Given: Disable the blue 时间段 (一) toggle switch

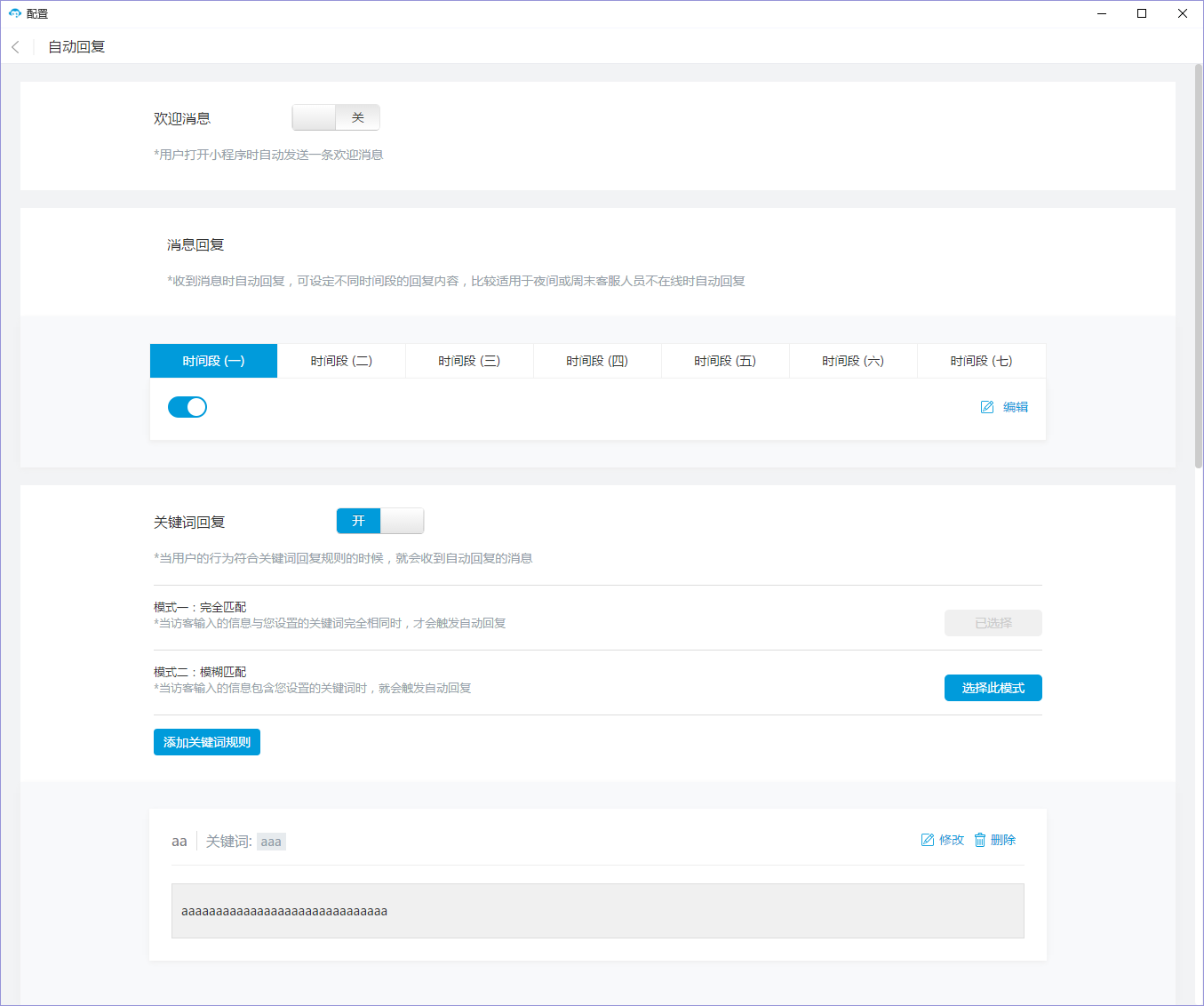Looking at the screenshot, I should pos(187,407).
